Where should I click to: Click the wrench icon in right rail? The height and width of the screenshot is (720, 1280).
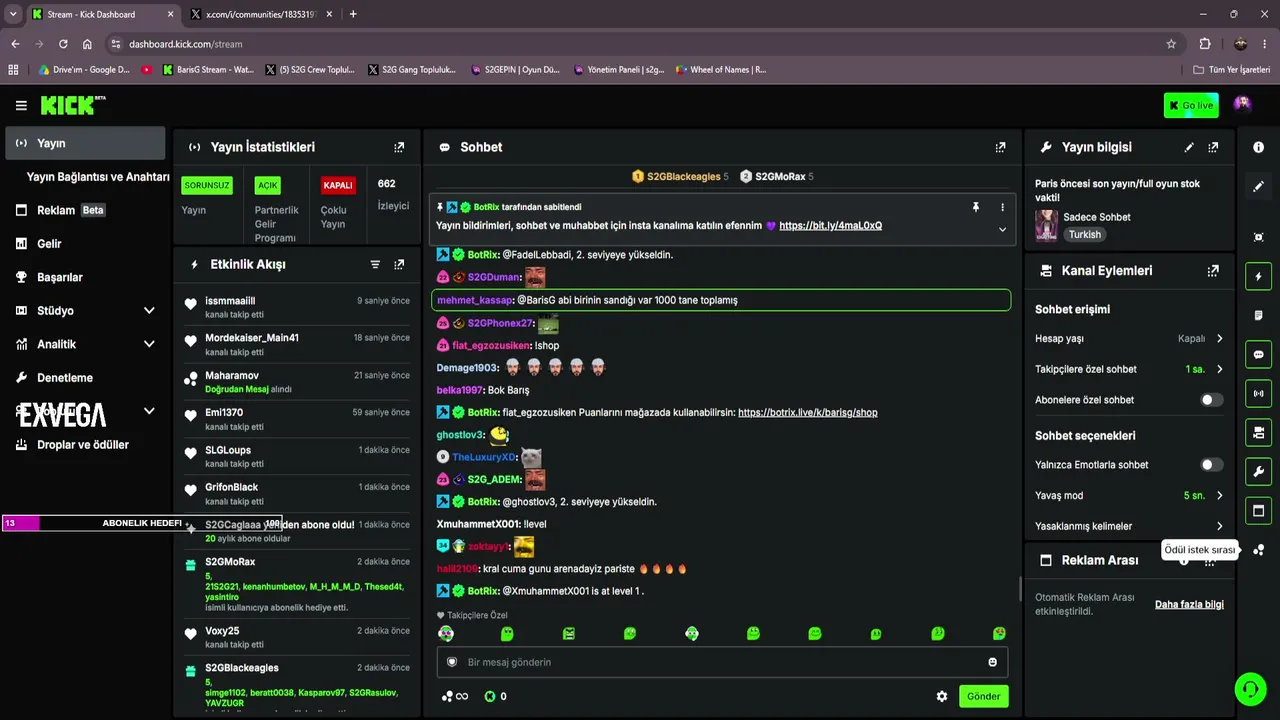coord(1258,472)
